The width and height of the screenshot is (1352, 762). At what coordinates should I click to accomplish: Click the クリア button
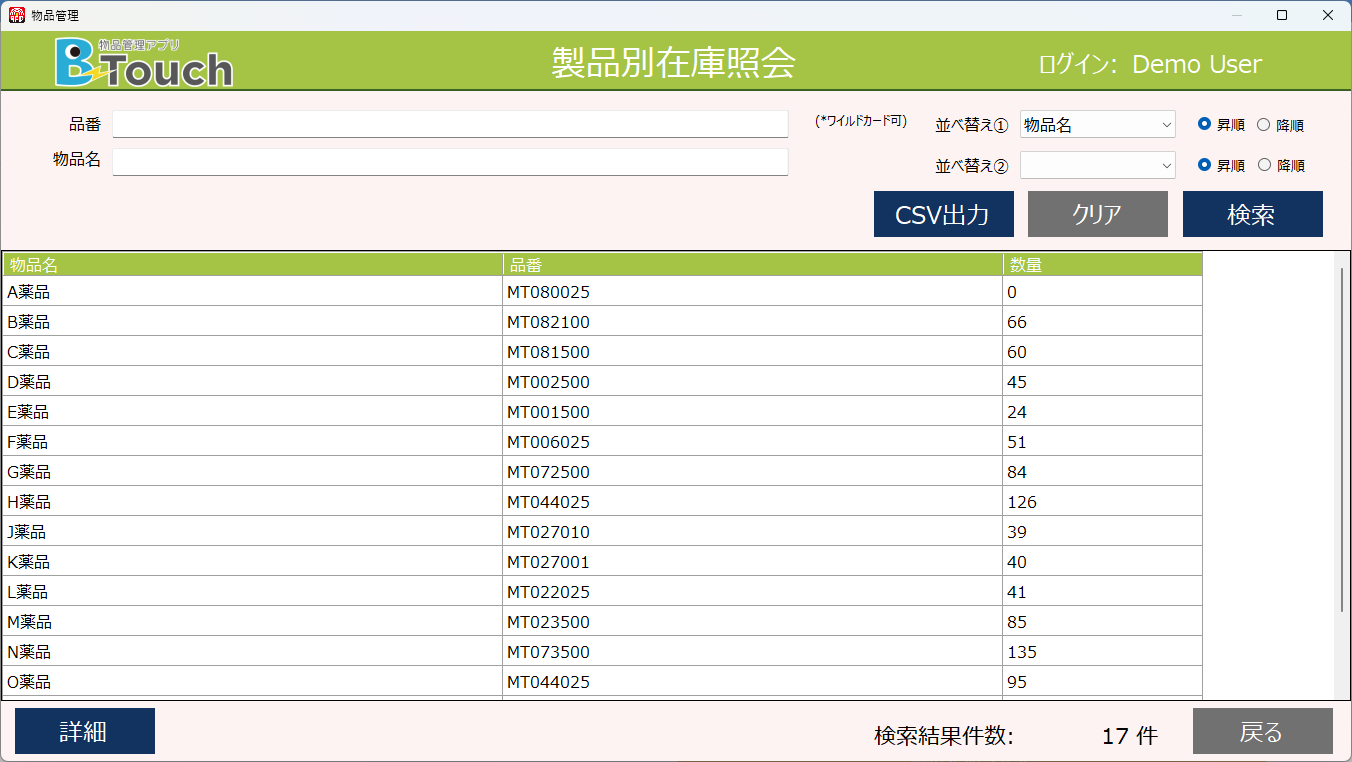click(1098, 214)
